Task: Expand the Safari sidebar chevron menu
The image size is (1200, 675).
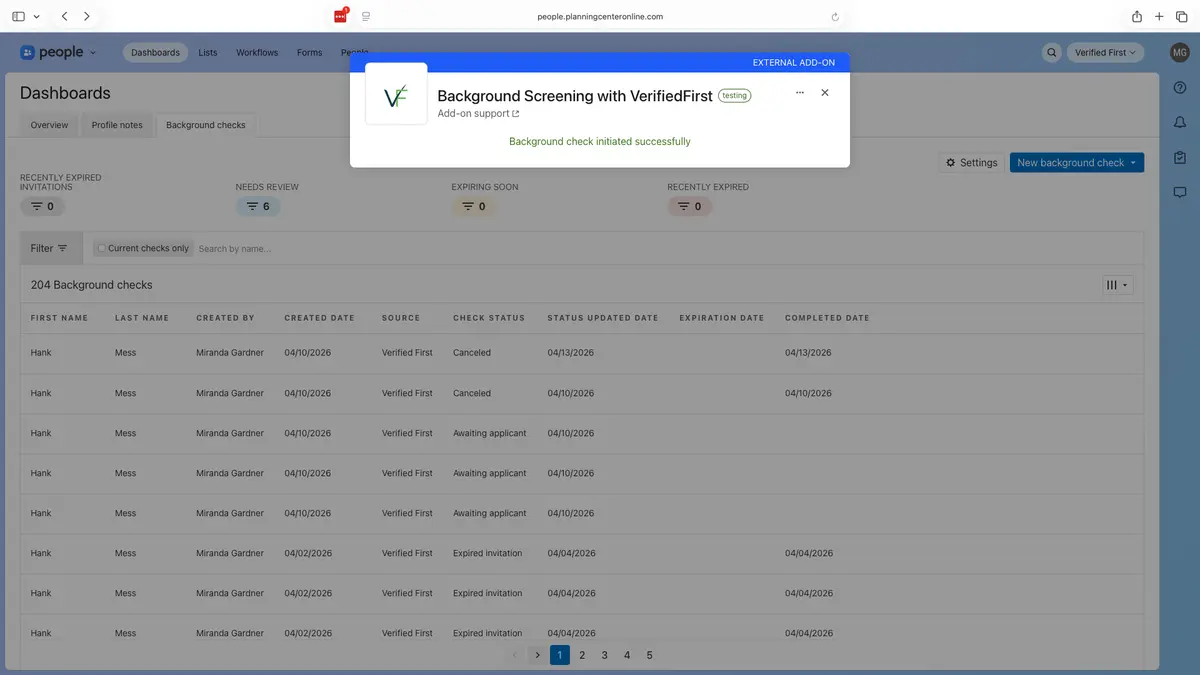Action: (x=37, y=17)
